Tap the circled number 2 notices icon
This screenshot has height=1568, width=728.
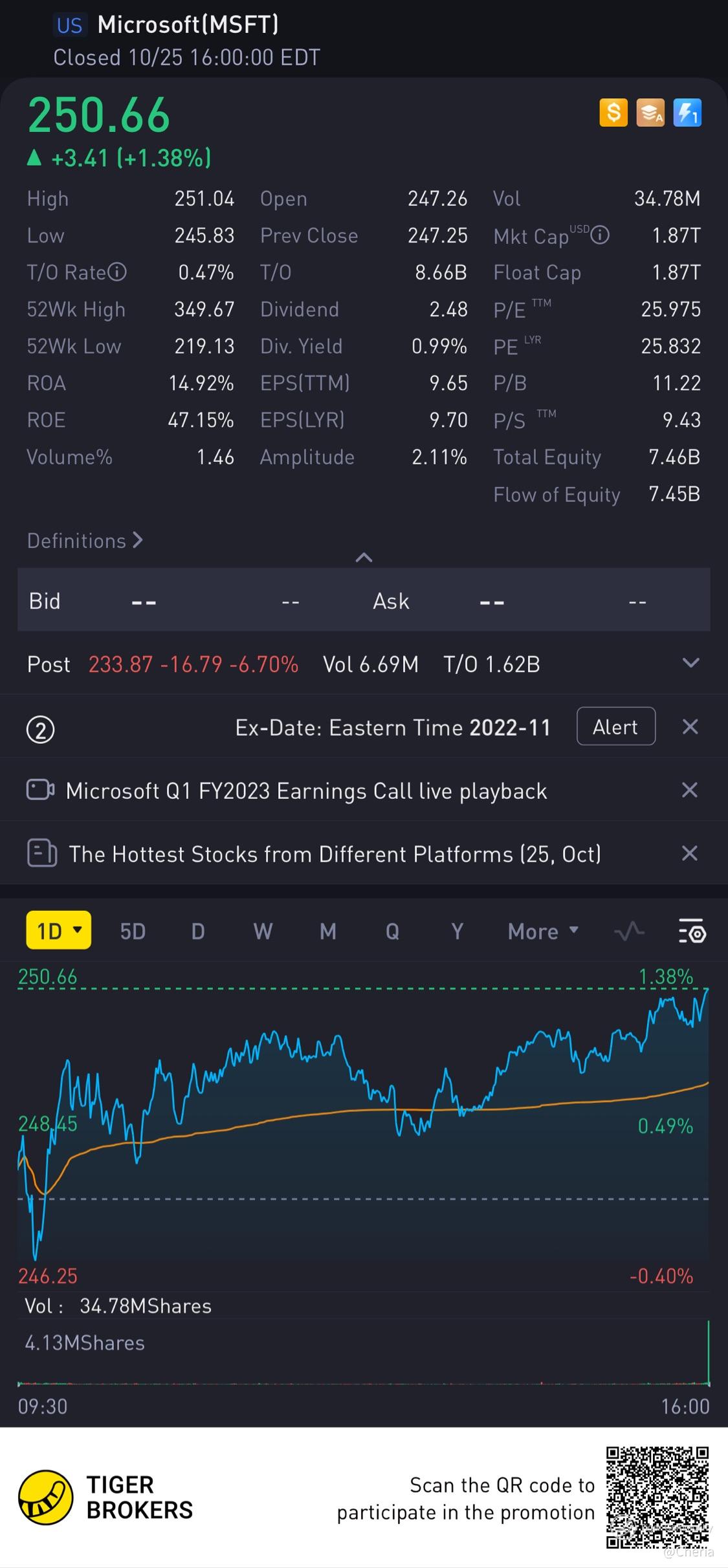click(40, 730)
